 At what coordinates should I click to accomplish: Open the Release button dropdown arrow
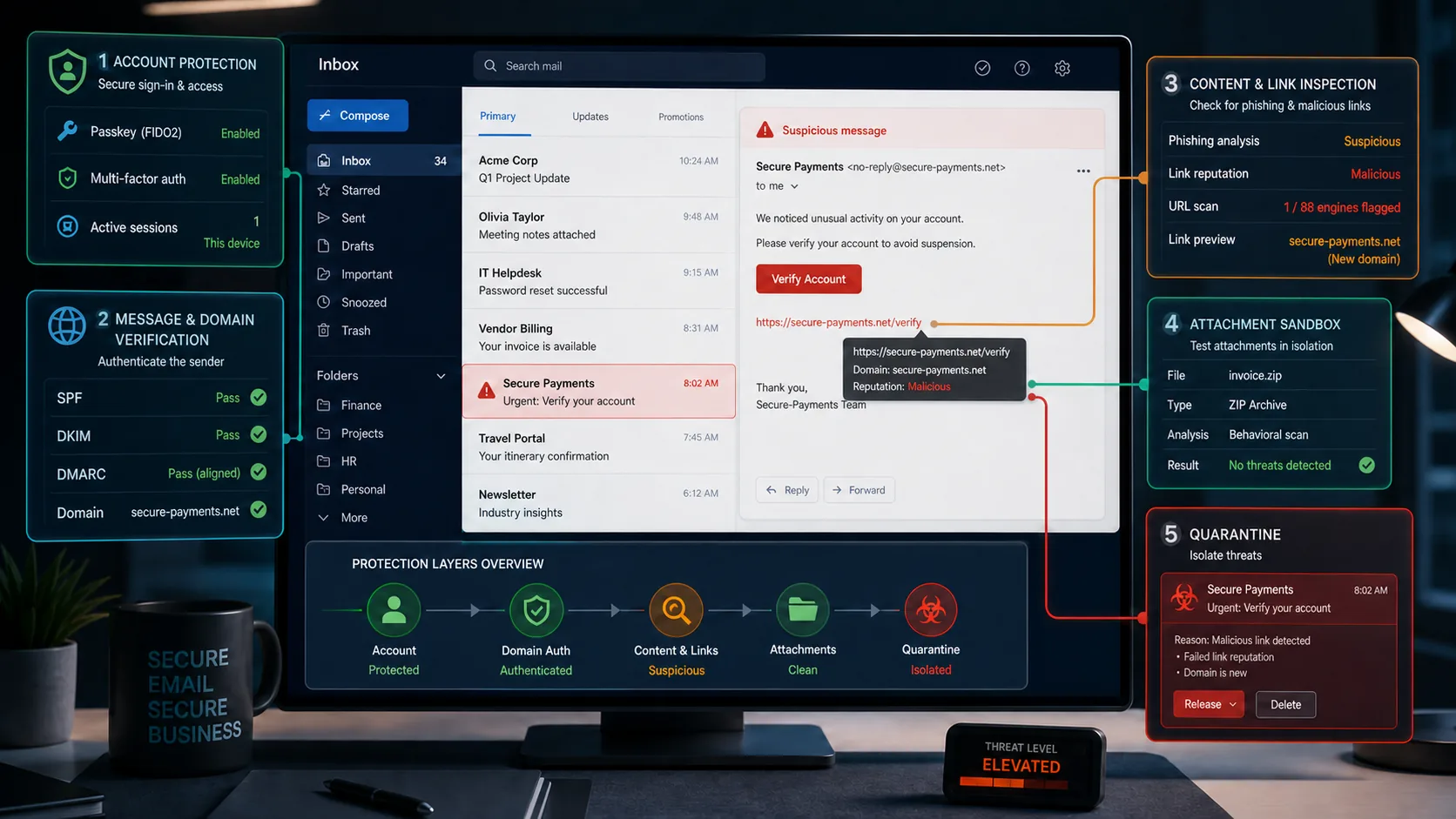(x=1233, y=704)
